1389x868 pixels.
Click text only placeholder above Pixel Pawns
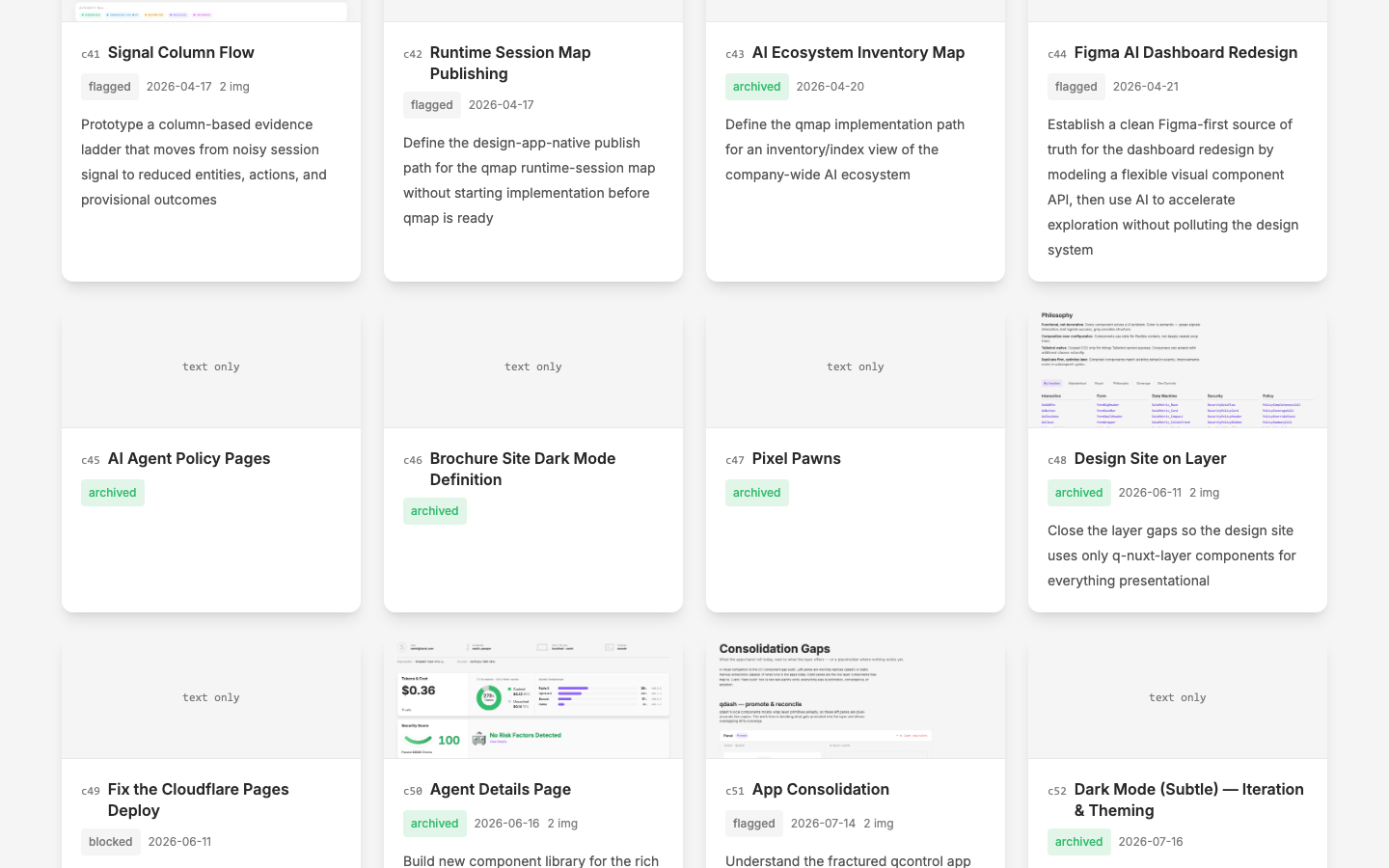click(856, 367)
